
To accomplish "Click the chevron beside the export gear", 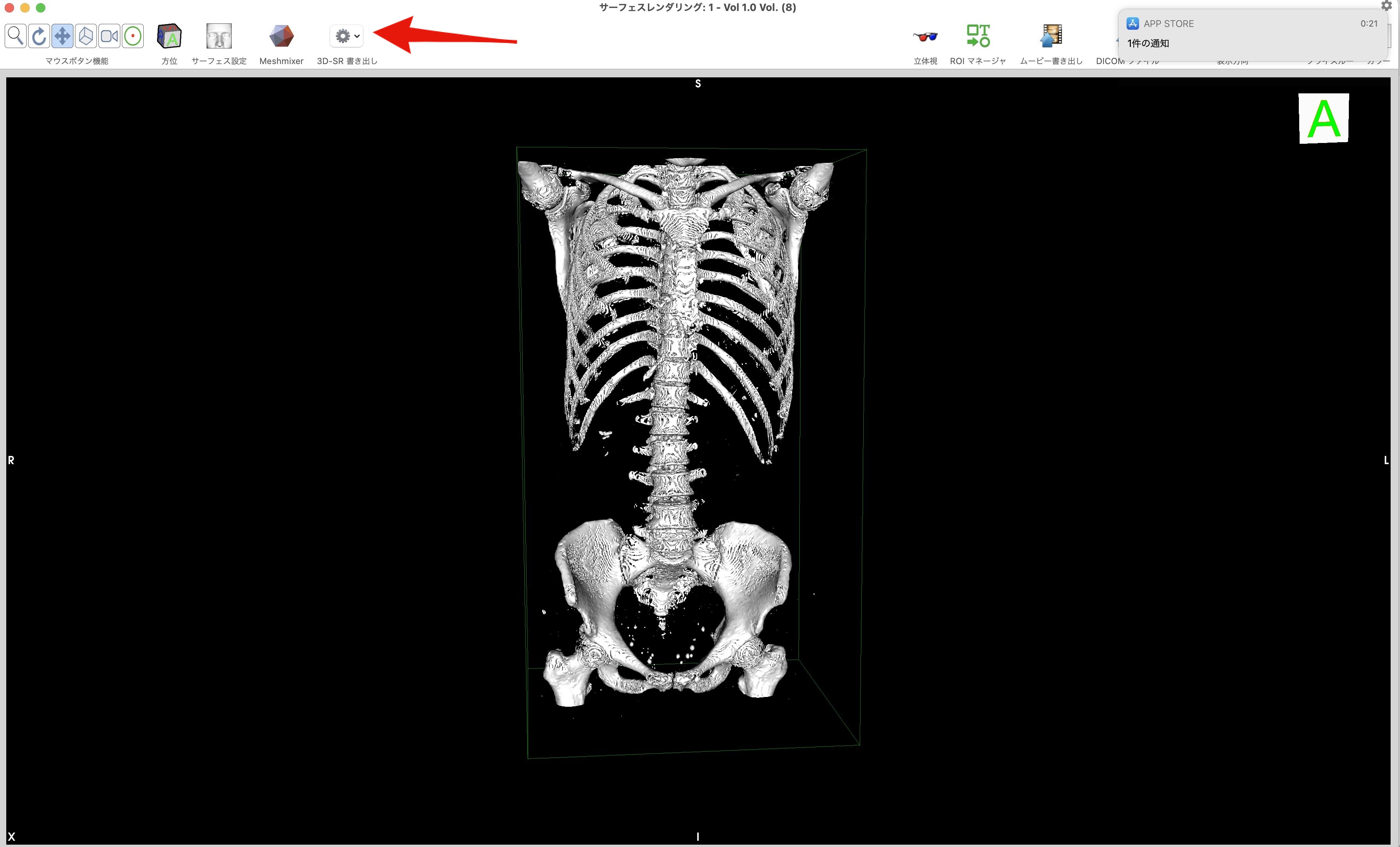I will click(357, 36).
